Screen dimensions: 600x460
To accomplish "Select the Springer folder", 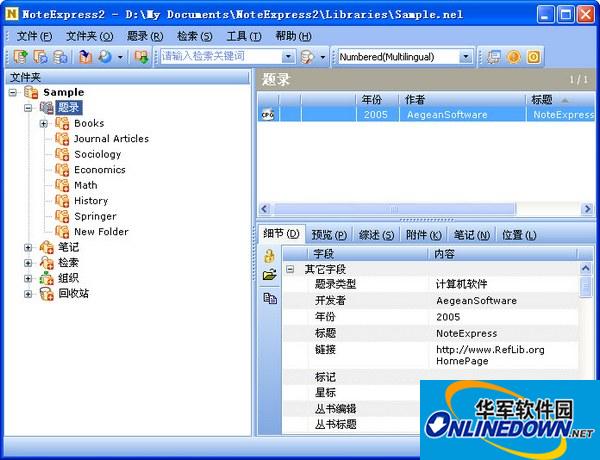I will click(95, 216).
